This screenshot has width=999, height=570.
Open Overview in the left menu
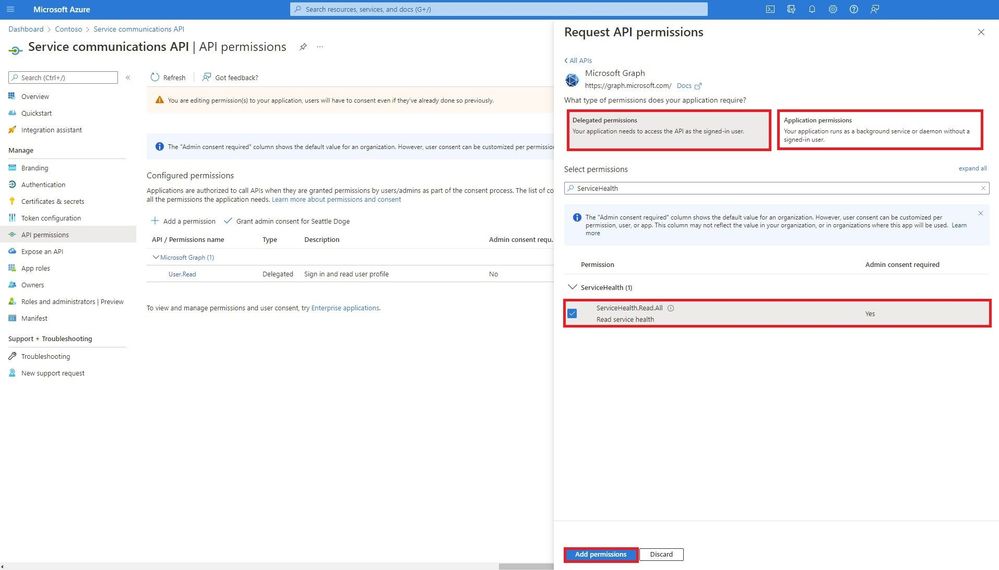tap(35, 96)
